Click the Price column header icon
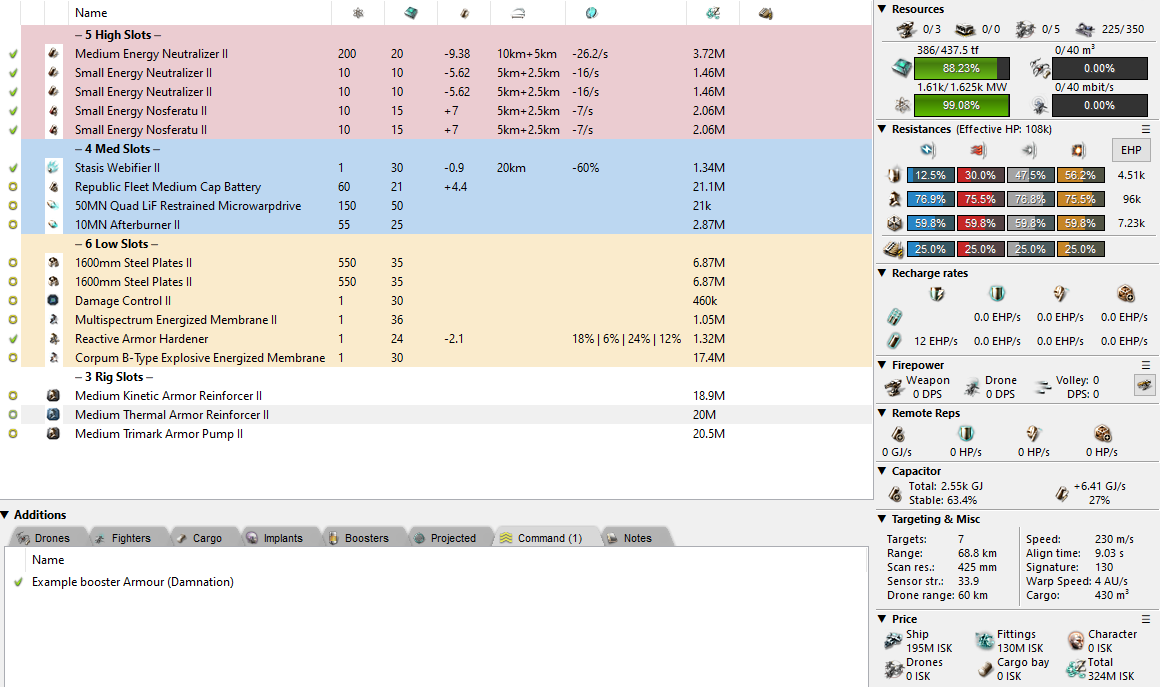The height and width of the screenshot is (687, 1160). 712,13
